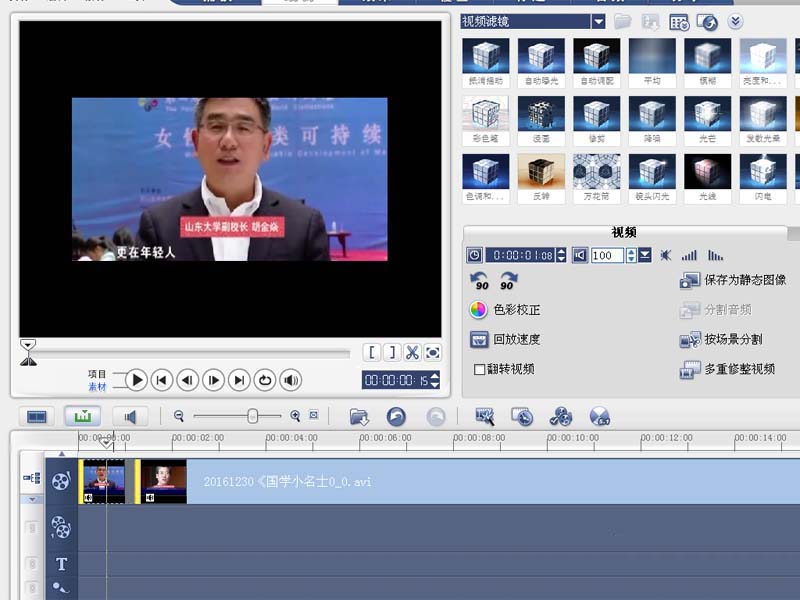Screen dimensions: 800x600
Task: Click the greyed-out redo button
Action: tap(435, 417)
